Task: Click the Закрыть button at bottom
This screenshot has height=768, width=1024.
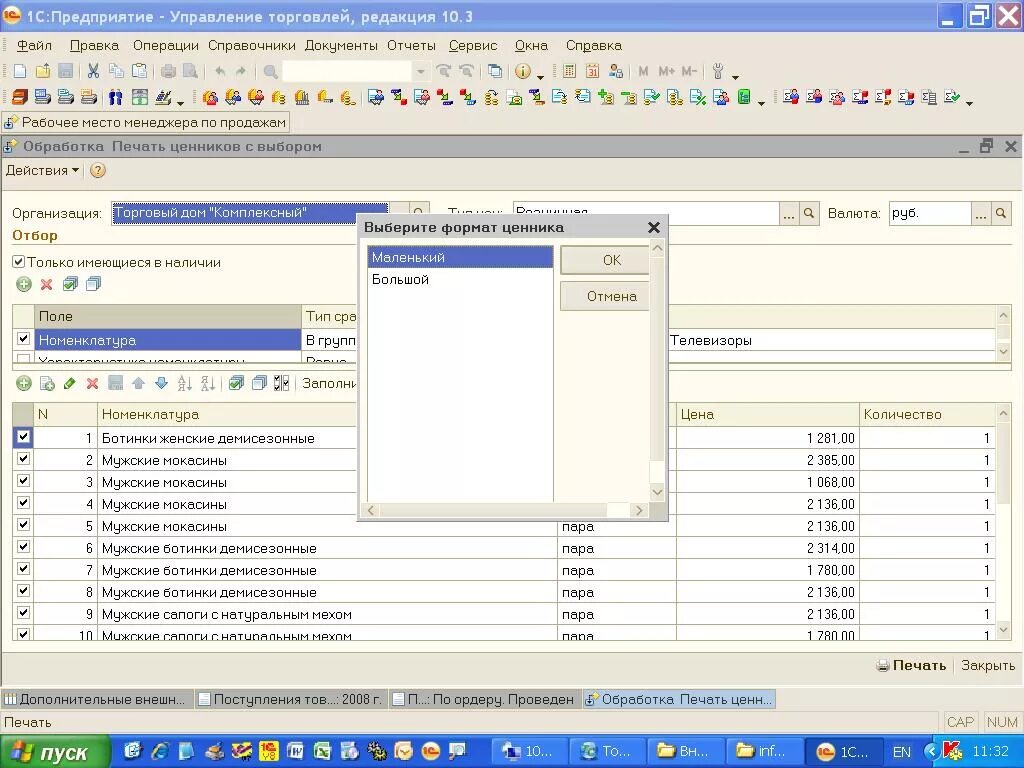Action: [987, 665]
